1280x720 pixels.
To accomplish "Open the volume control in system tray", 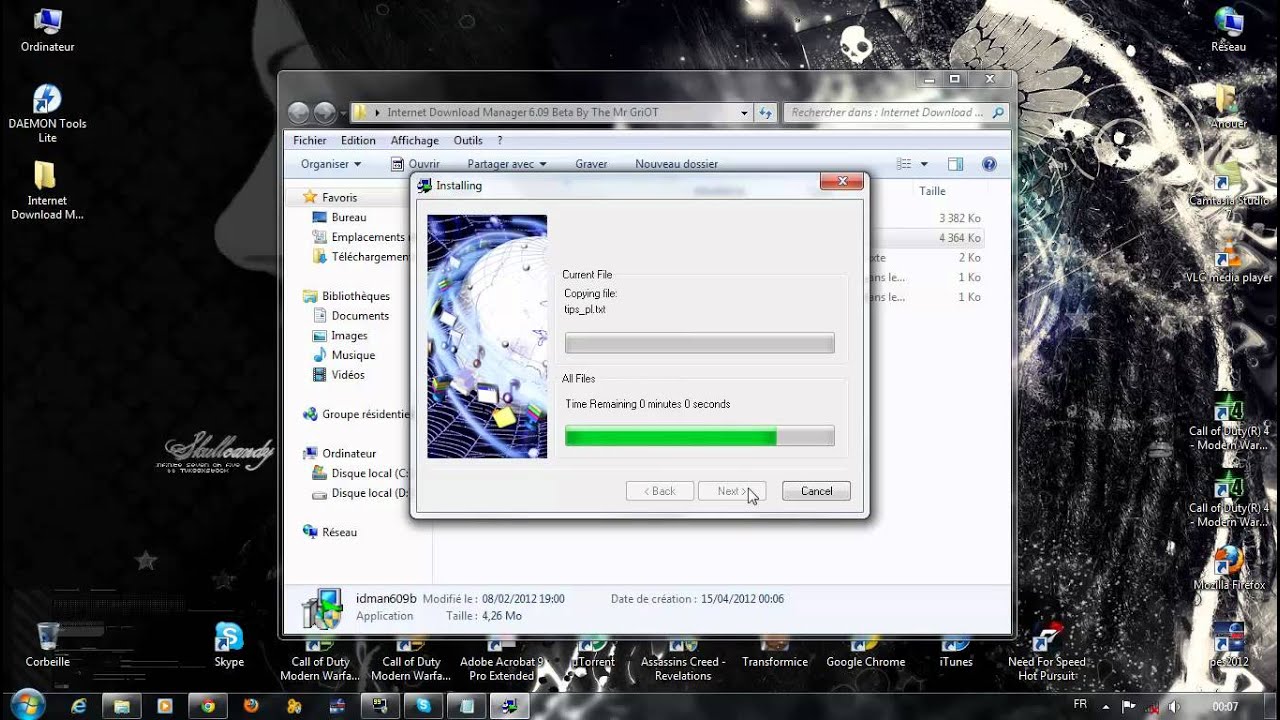I will tap(1173, 706).
